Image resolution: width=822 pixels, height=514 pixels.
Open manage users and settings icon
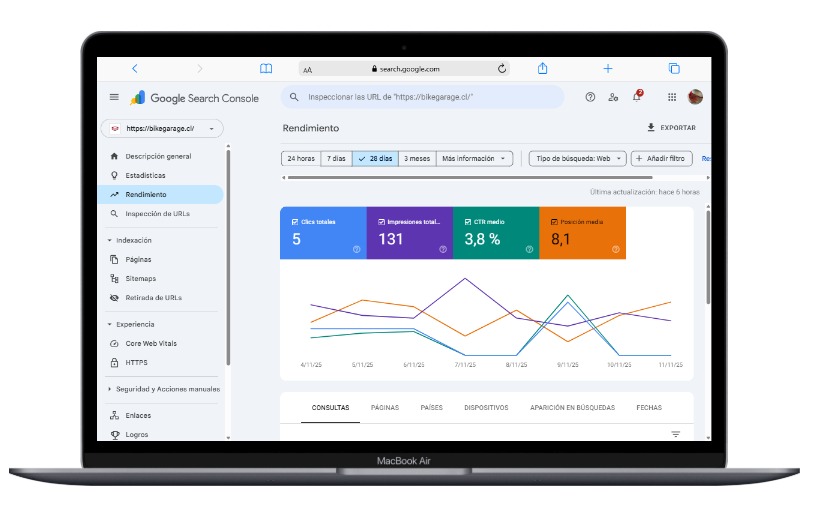tap(613, 97)
